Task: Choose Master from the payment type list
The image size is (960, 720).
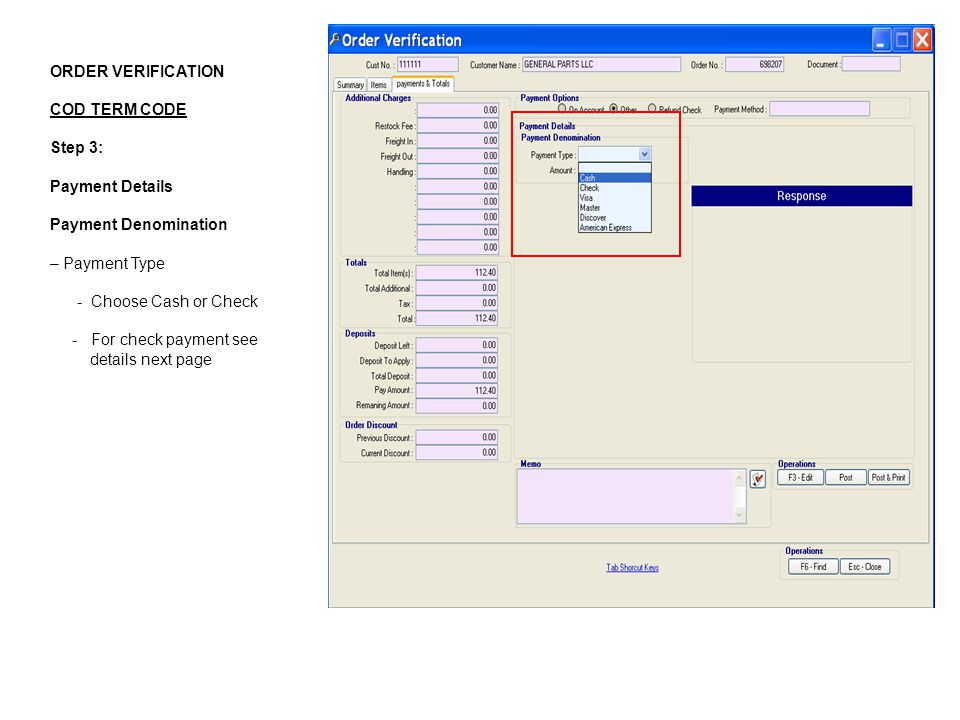Action: (x=615, y=208)
